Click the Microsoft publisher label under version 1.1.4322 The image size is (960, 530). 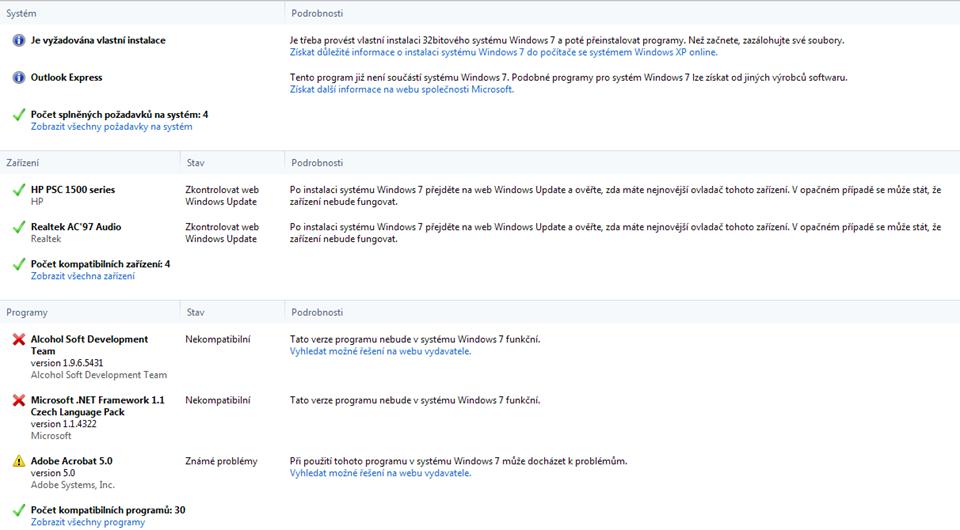coord(51,436)
